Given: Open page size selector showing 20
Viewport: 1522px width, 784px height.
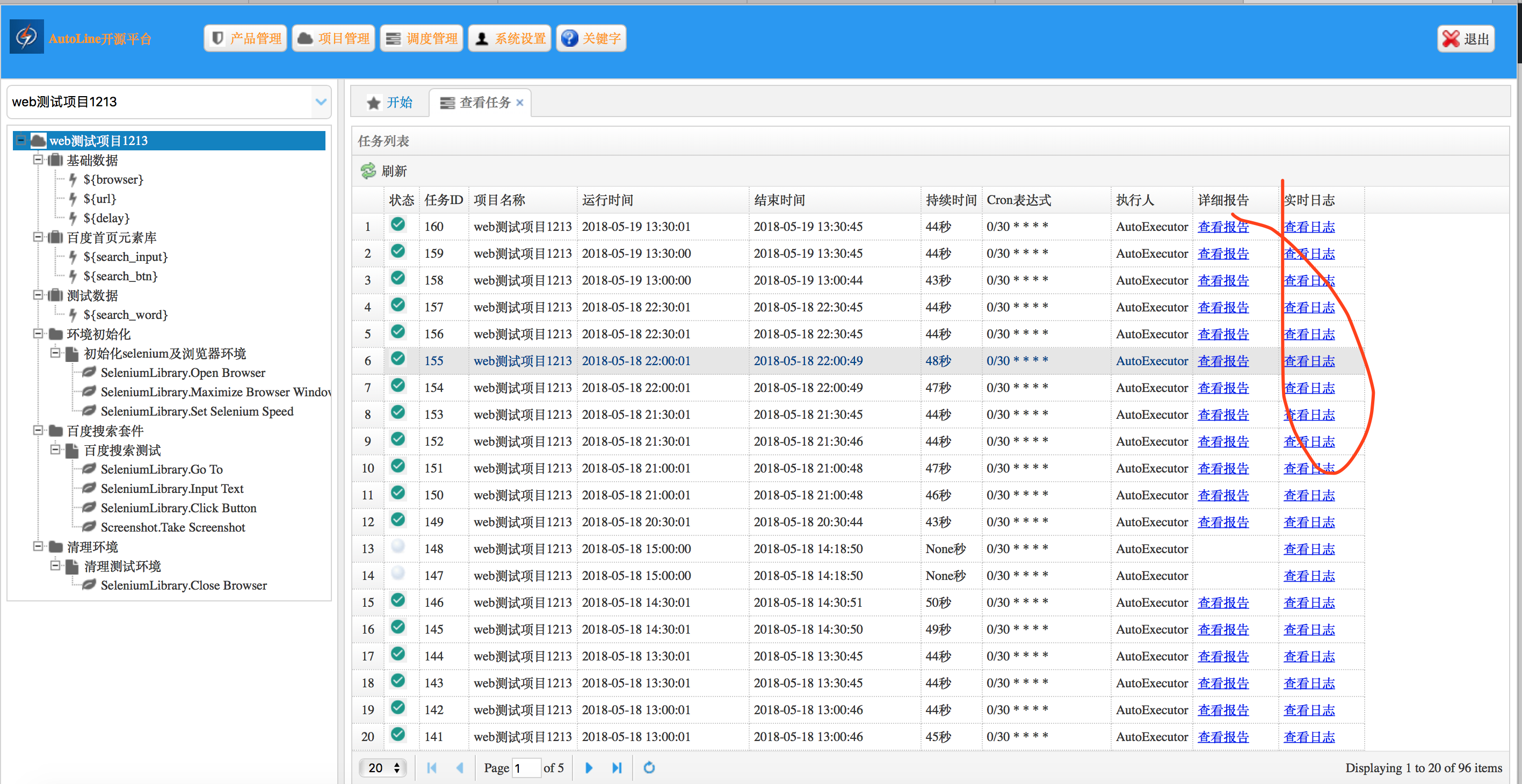Looking at the screenshot, I should point(383,767).
